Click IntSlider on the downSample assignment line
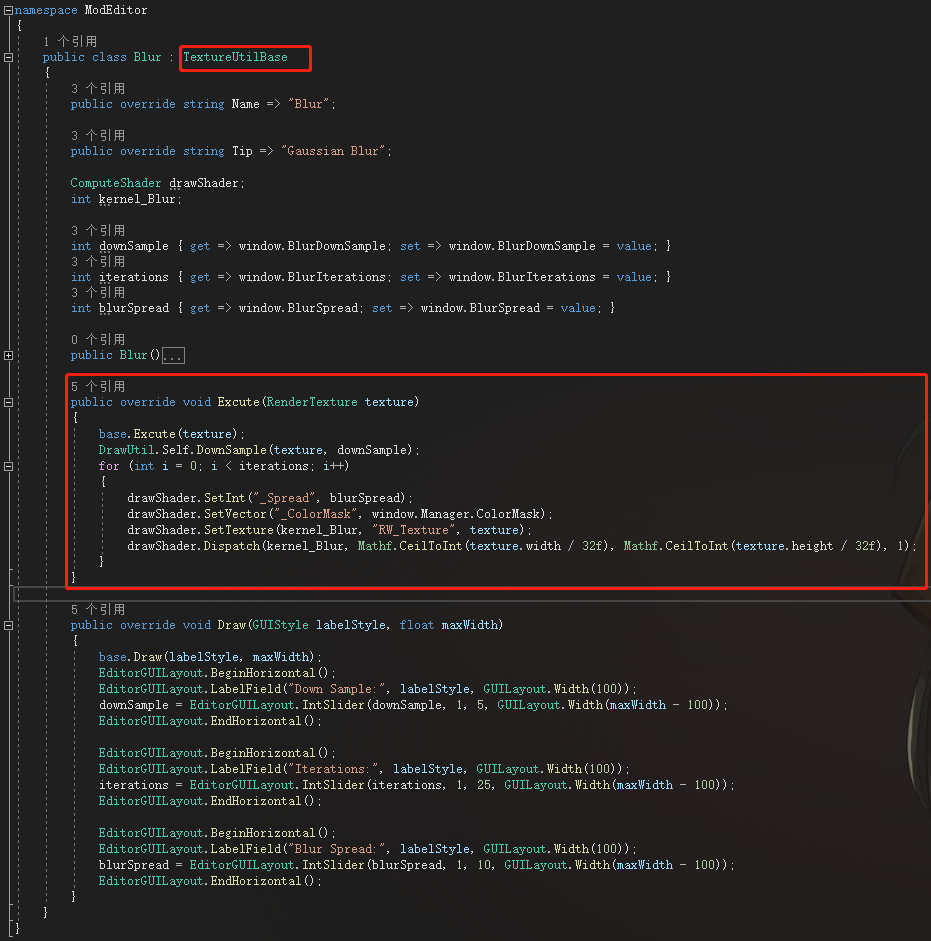Viewport: 931px width, 941px height. (x=333, y=705)
